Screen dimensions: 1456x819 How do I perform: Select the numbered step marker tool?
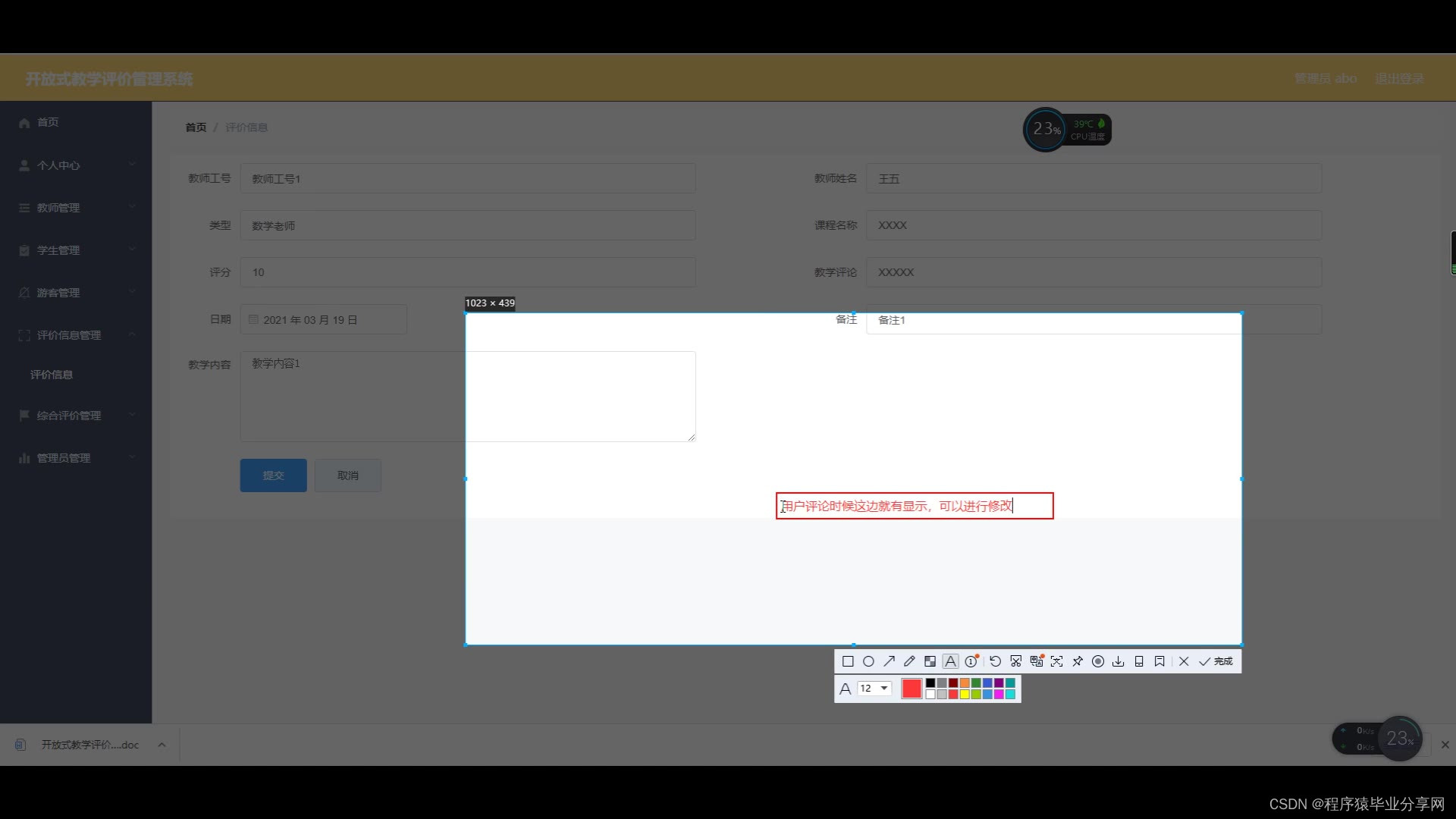(x=971, y=661)
